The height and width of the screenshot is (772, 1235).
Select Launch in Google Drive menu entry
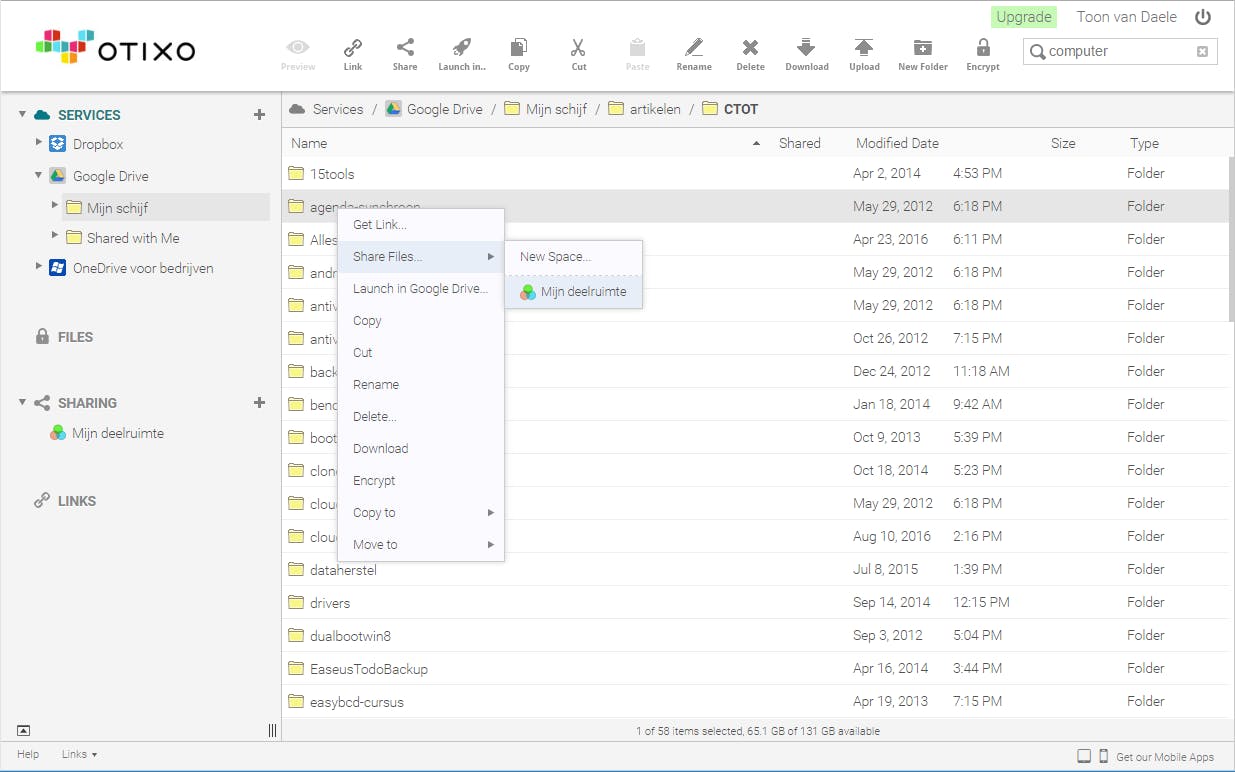coord(421,289)
